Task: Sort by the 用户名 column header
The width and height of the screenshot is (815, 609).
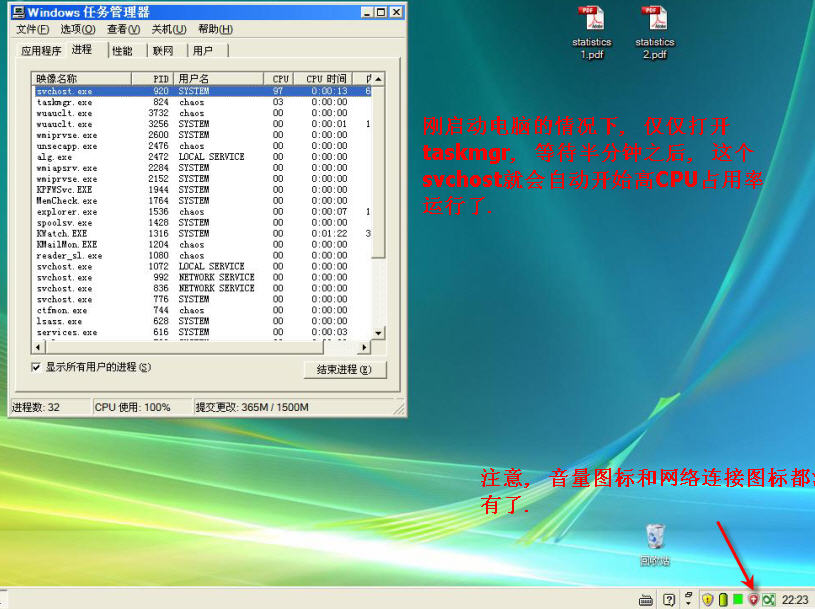Action: click(218, 78)
